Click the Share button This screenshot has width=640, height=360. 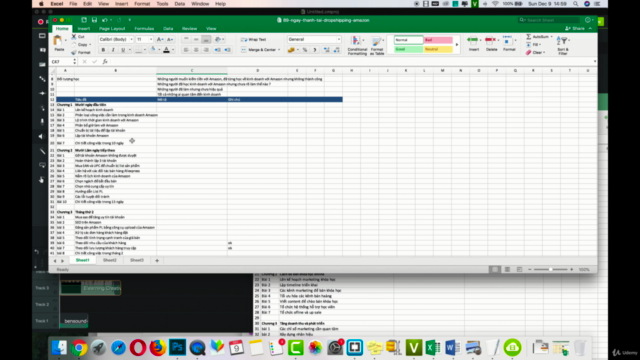tap(575, 29)
